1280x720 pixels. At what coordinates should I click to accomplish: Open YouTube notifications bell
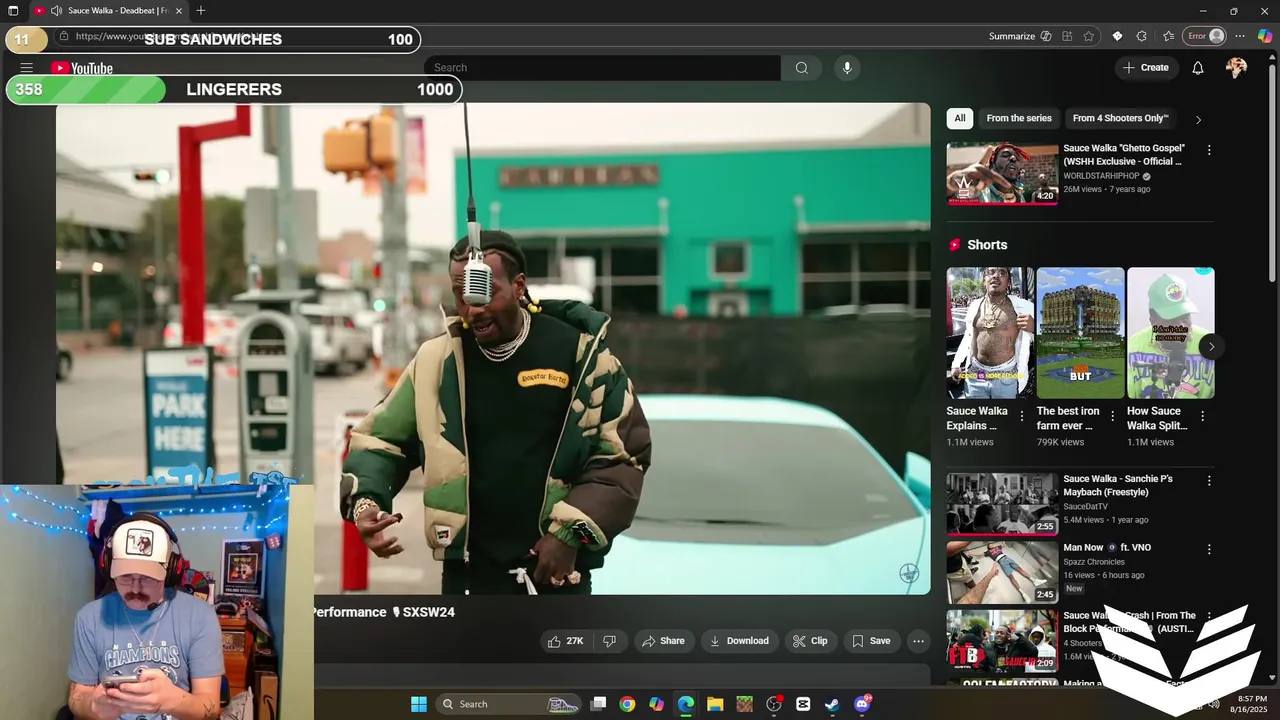point(1198,68)
